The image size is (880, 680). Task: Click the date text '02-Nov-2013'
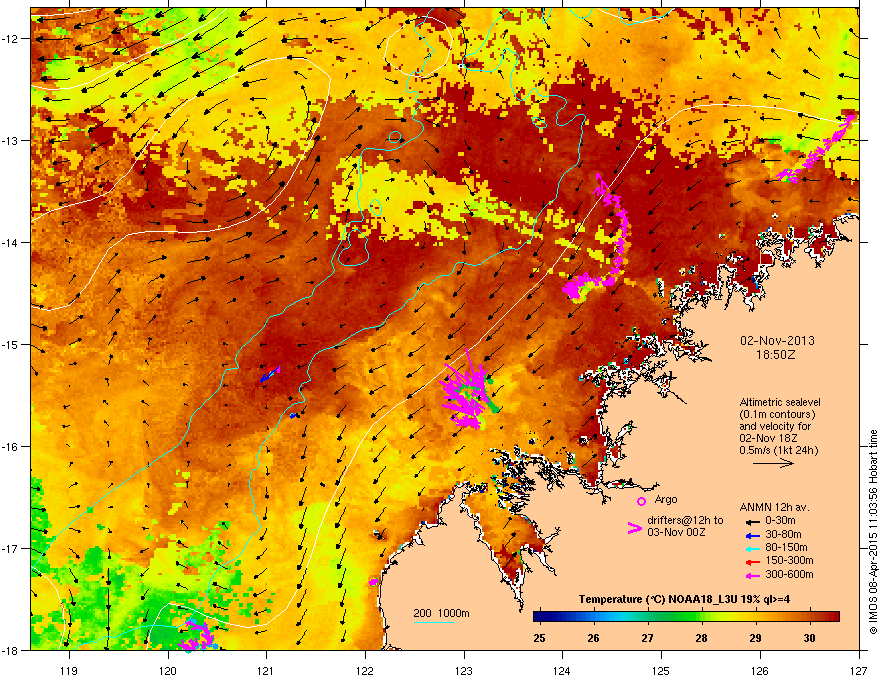[x=777, y=341]
